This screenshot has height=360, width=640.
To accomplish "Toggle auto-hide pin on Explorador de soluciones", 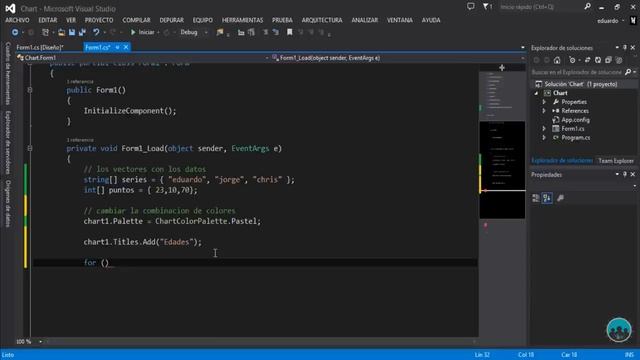I will 625,48.
